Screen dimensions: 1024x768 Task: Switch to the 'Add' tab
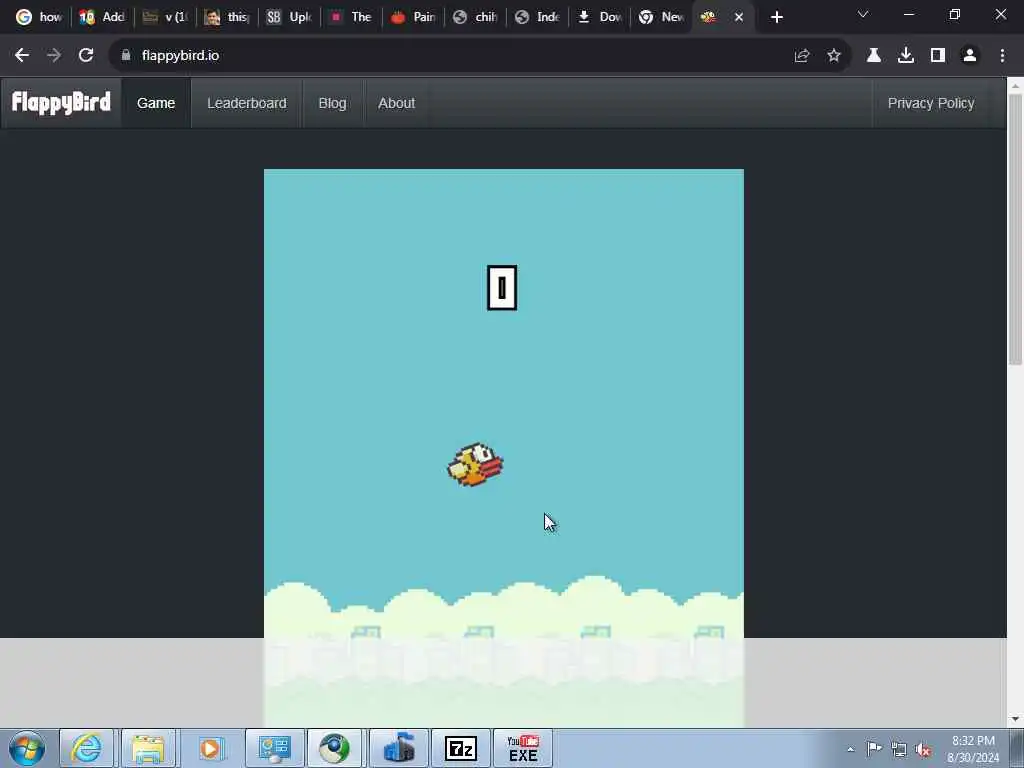click(101, 17)
